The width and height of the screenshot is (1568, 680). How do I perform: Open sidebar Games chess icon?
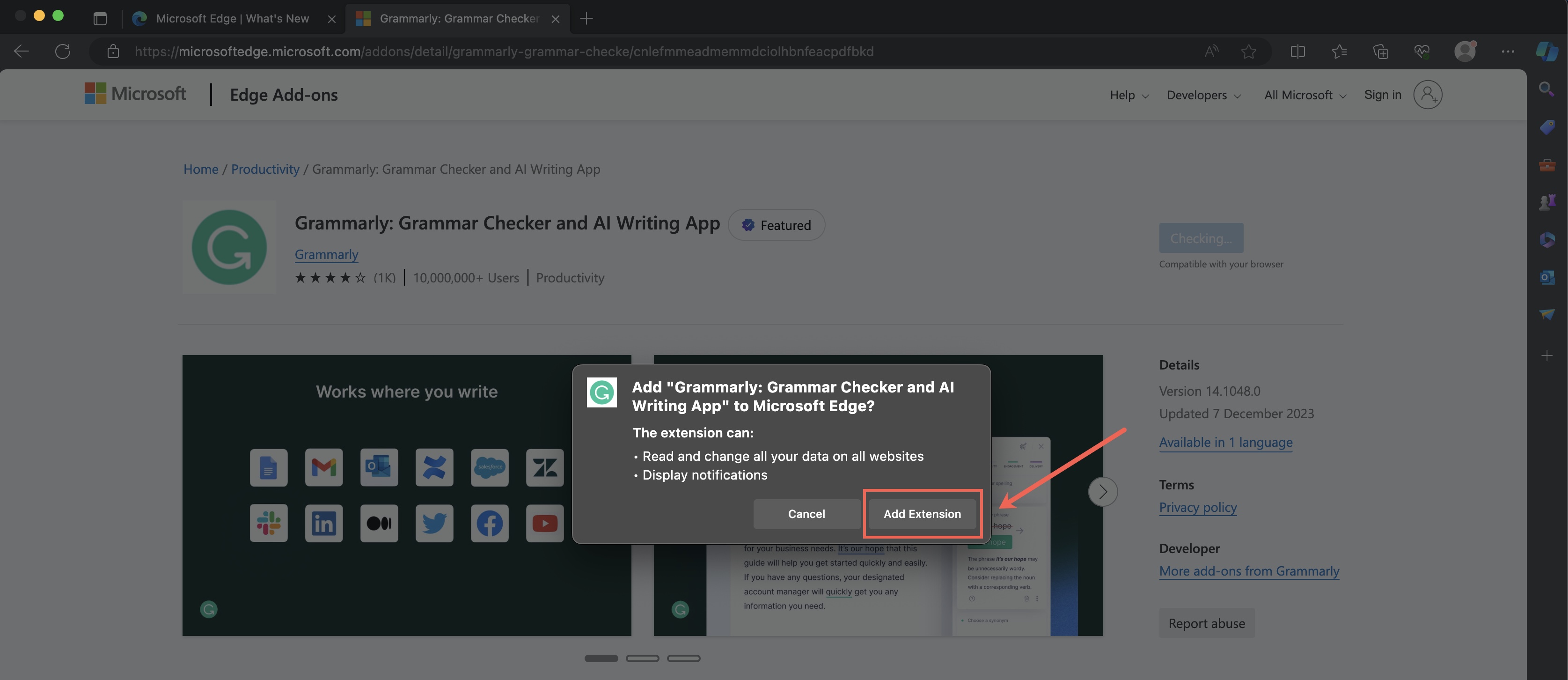(x=1546, y=201)
